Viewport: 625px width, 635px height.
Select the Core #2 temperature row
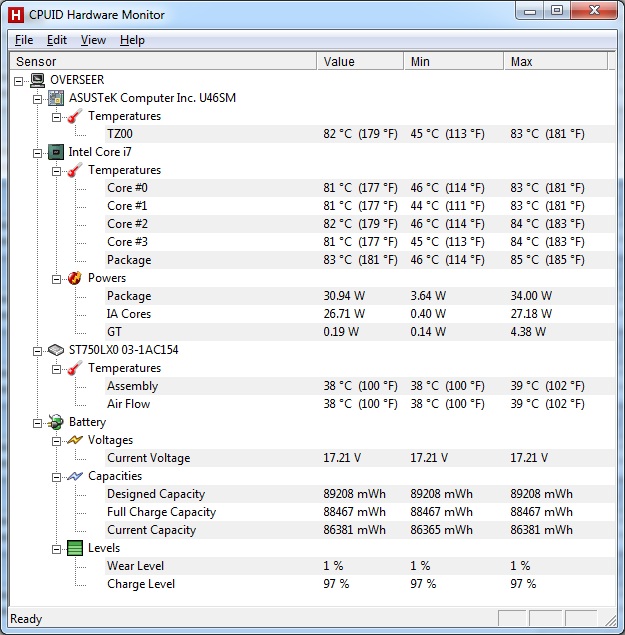[360, 224]
